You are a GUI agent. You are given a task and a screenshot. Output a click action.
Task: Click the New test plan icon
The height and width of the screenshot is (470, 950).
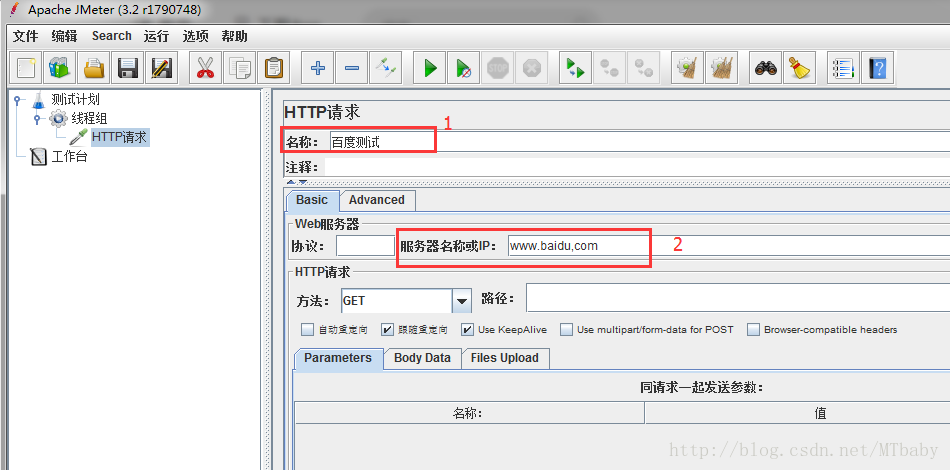25,67
